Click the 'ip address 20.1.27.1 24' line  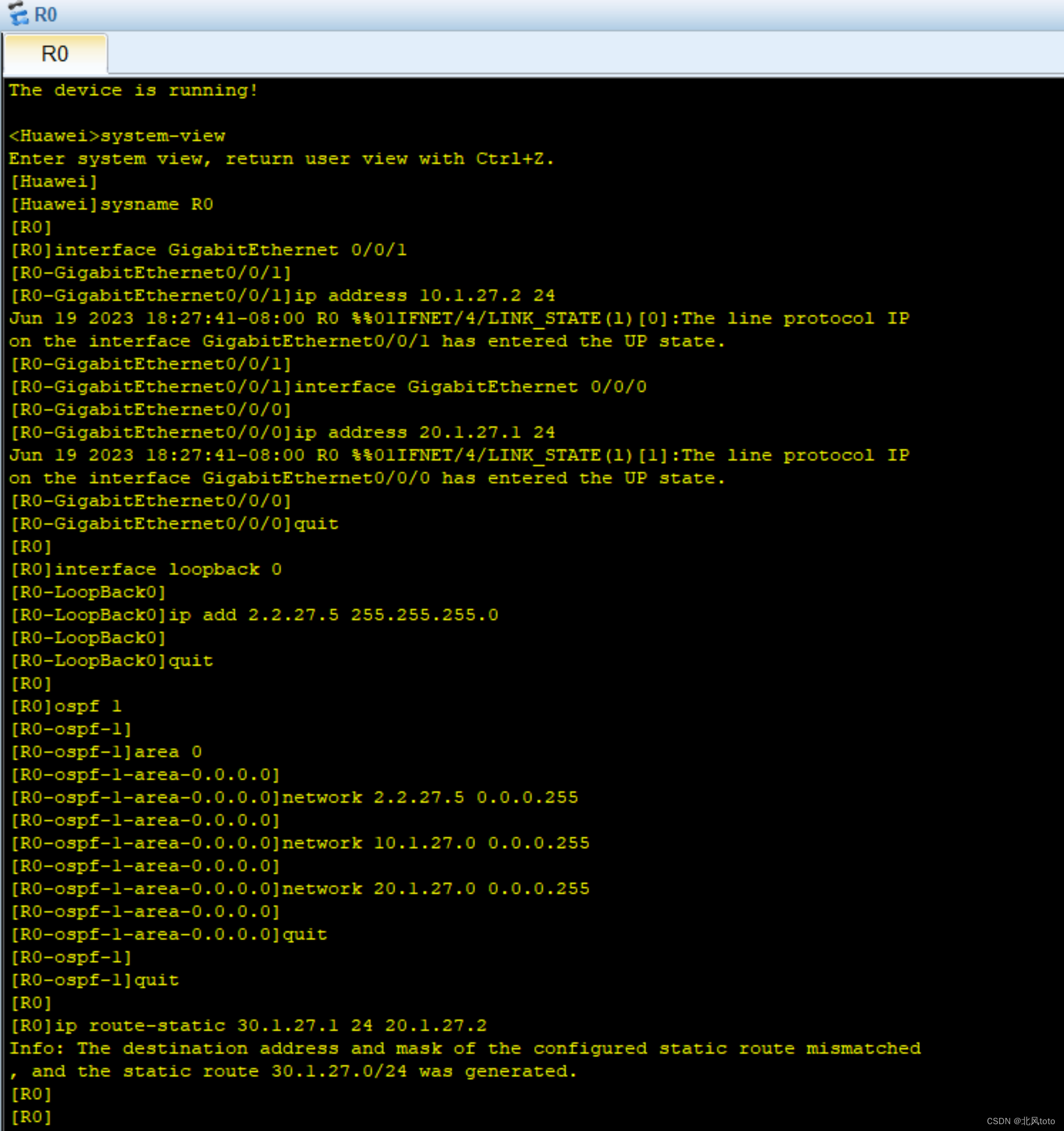coord(282,432)
